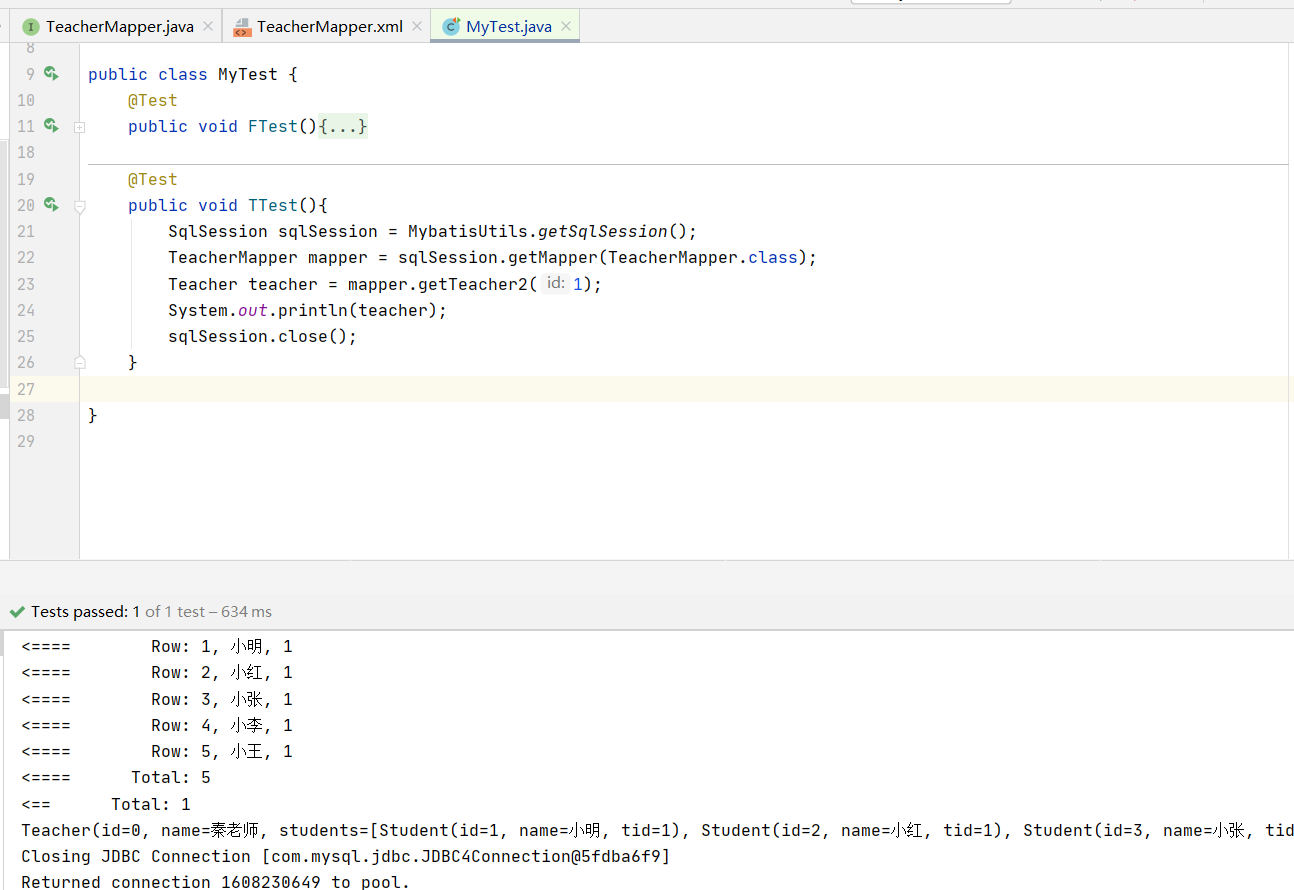
Task: Expand the {...} folded code placeholder
Action: pyautogui.click(x=343, y=127)
